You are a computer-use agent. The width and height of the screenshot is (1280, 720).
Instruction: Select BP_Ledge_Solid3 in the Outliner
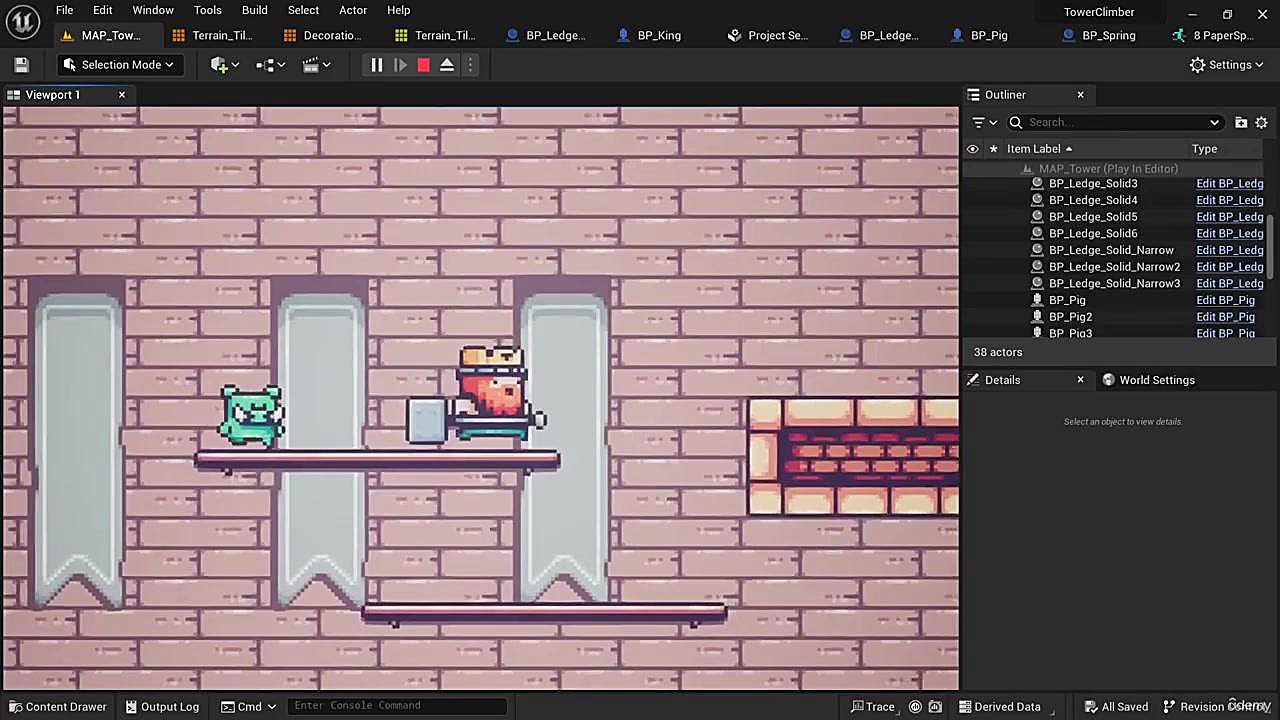1093,184
